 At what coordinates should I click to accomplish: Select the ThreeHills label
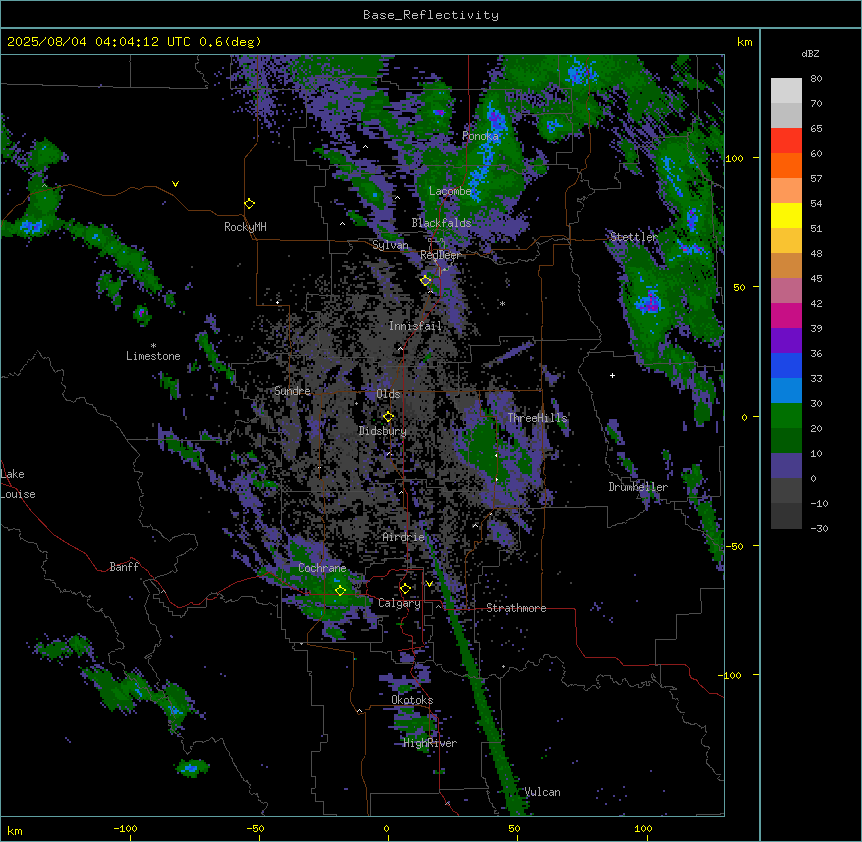click(537, 418)
